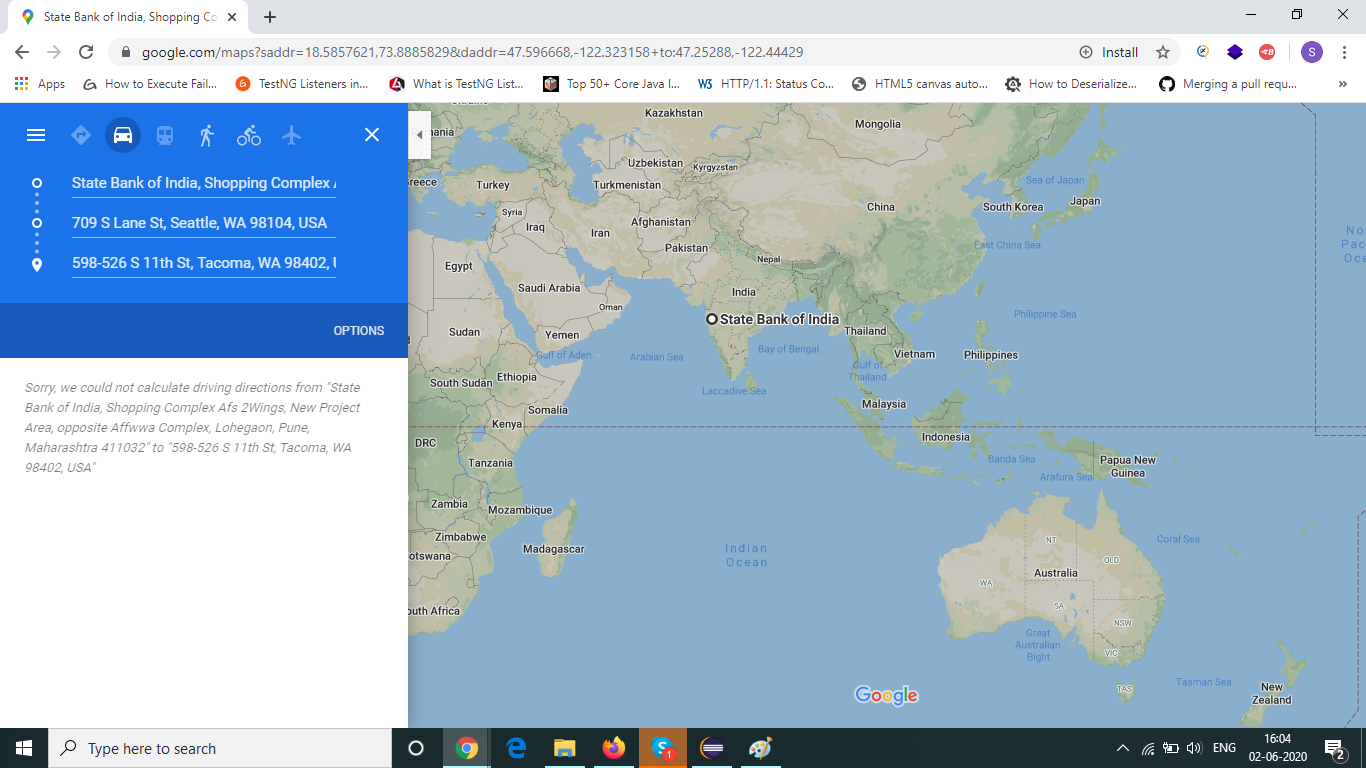Open the HTTP/1.1 Status Co bookmark
1366x768 pixels.
[766, 84]
